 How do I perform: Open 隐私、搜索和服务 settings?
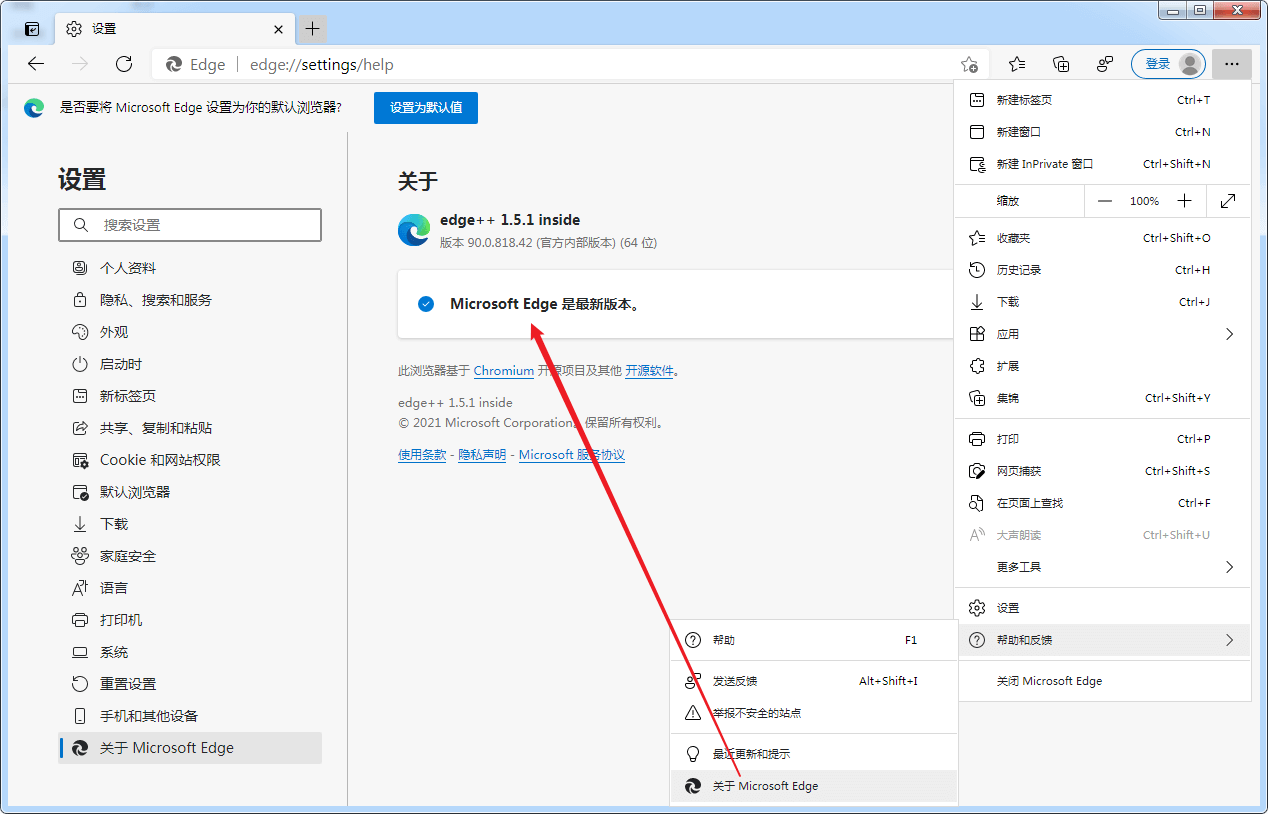tap(190, 300)
